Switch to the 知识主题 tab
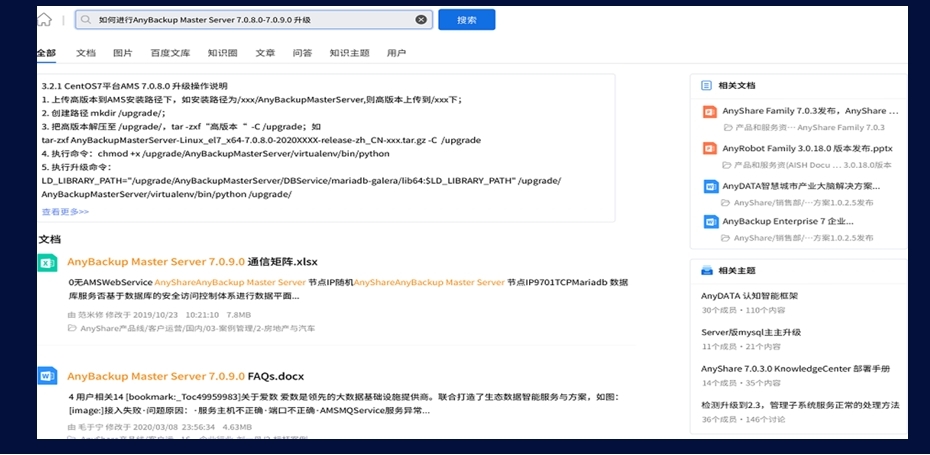930x455 pixels. tap(349, 53)
